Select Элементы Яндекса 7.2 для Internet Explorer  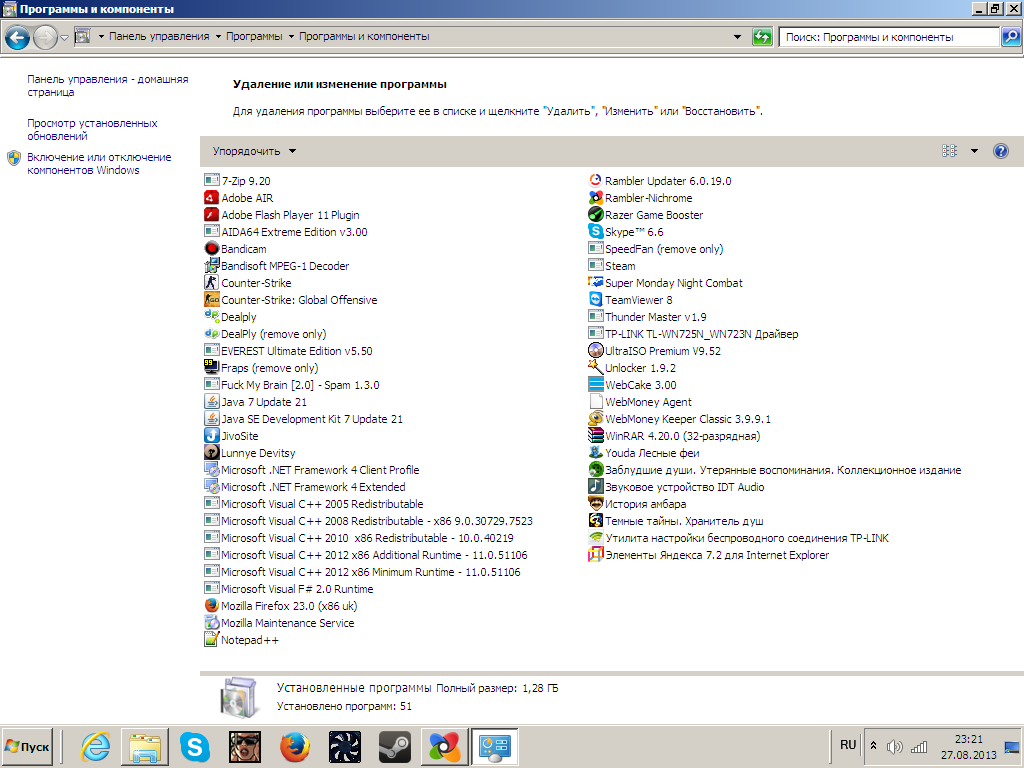click(x=709, y=554)
